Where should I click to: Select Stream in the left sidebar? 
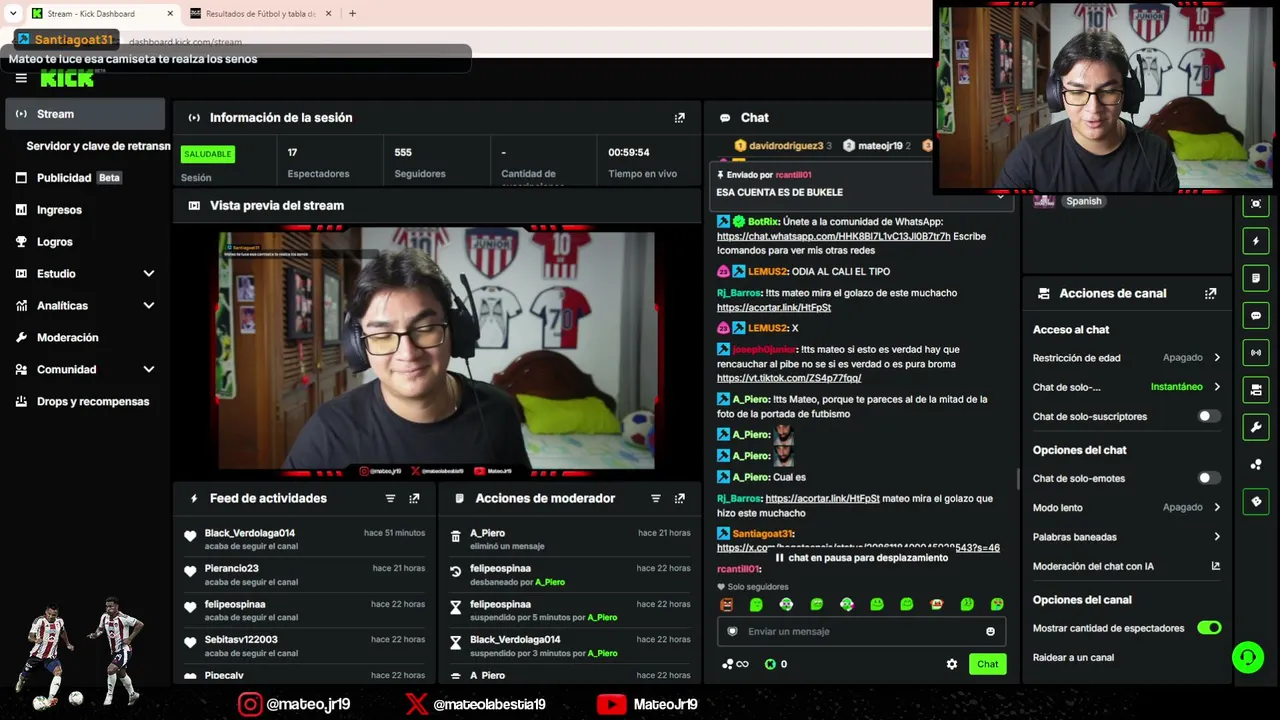tap(86, 114)
